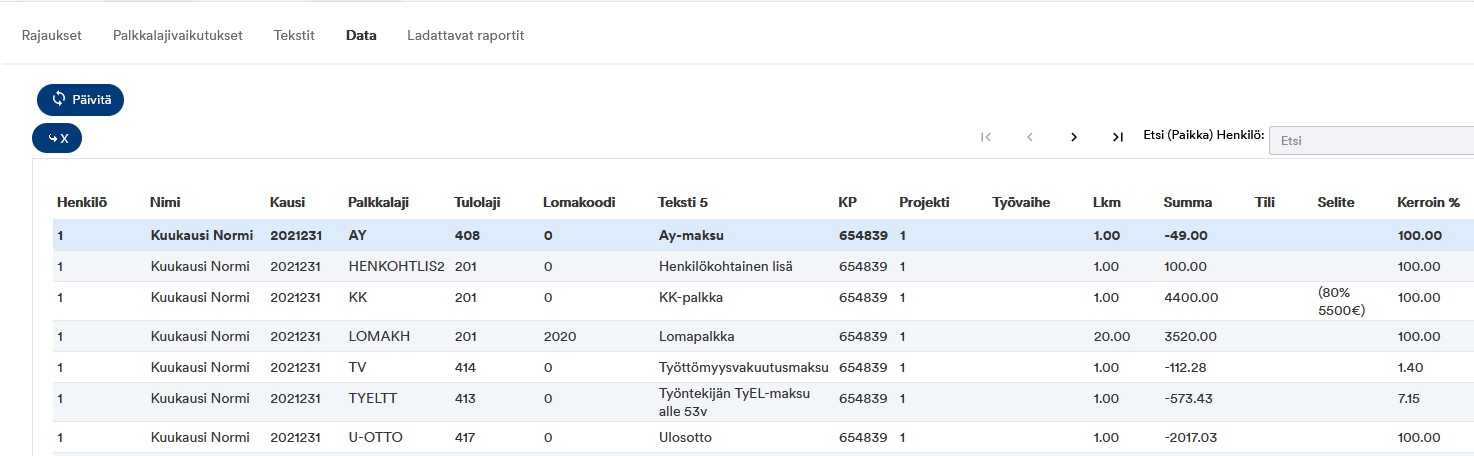1474x456 pixels.
Task: Sort by the Summa column header
Action: (x=1188, y=202)
